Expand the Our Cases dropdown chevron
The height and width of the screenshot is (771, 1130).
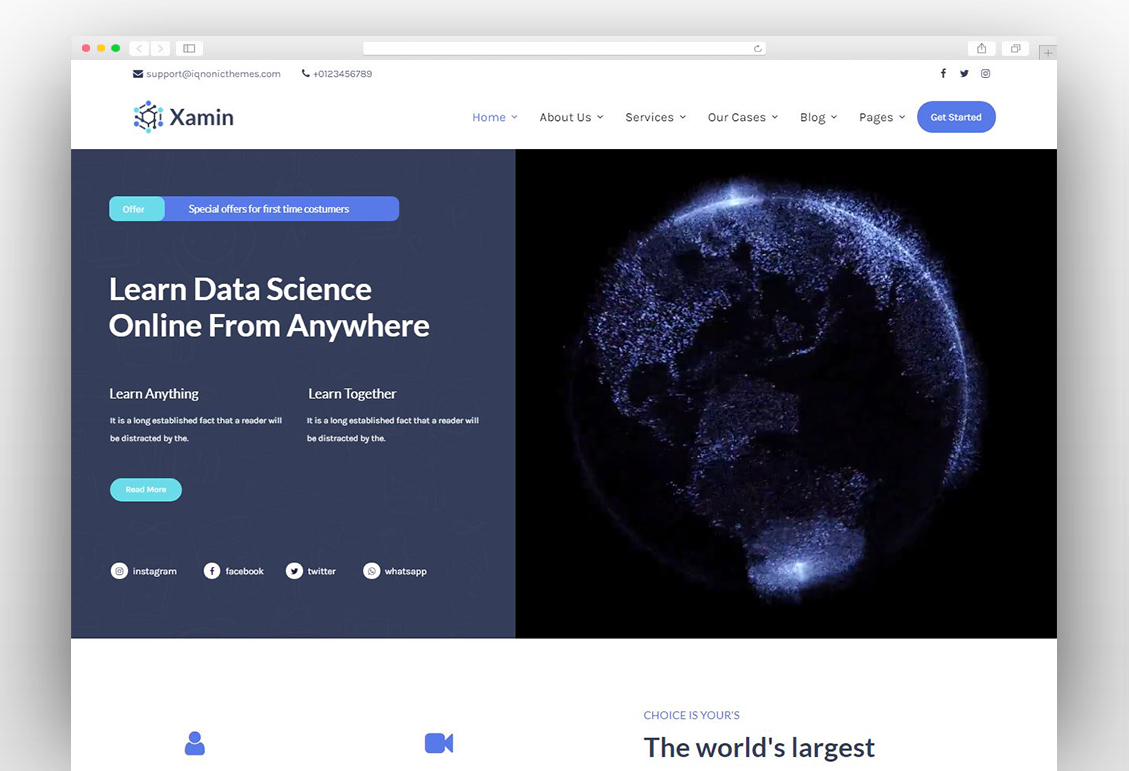tap(775, 117)
